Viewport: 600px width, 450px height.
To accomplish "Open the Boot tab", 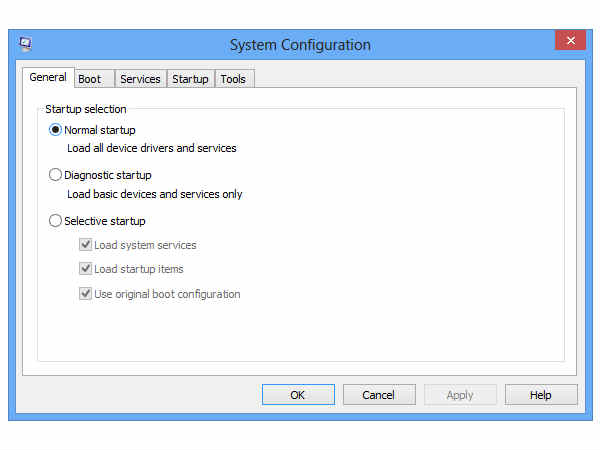I will 90,79.
